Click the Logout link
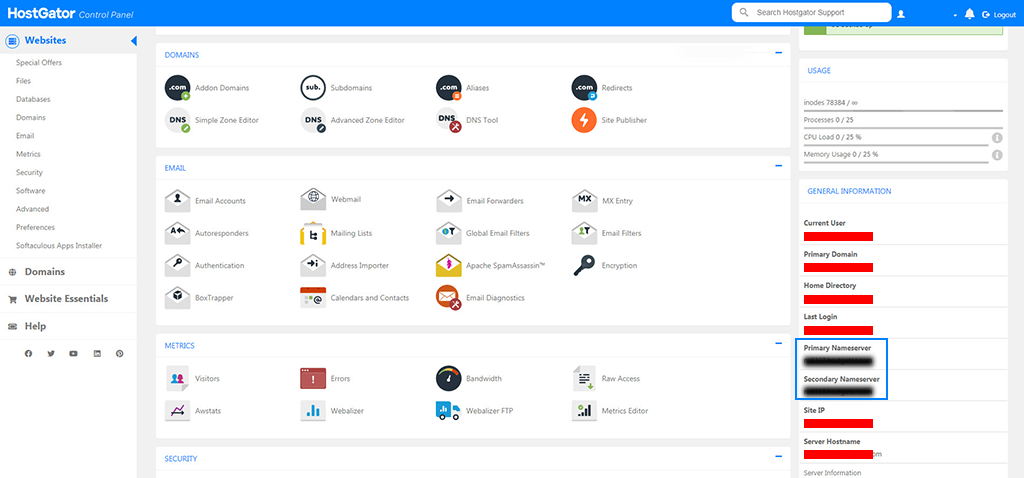This screenshot has width=1024, height=478. (999, 14)
